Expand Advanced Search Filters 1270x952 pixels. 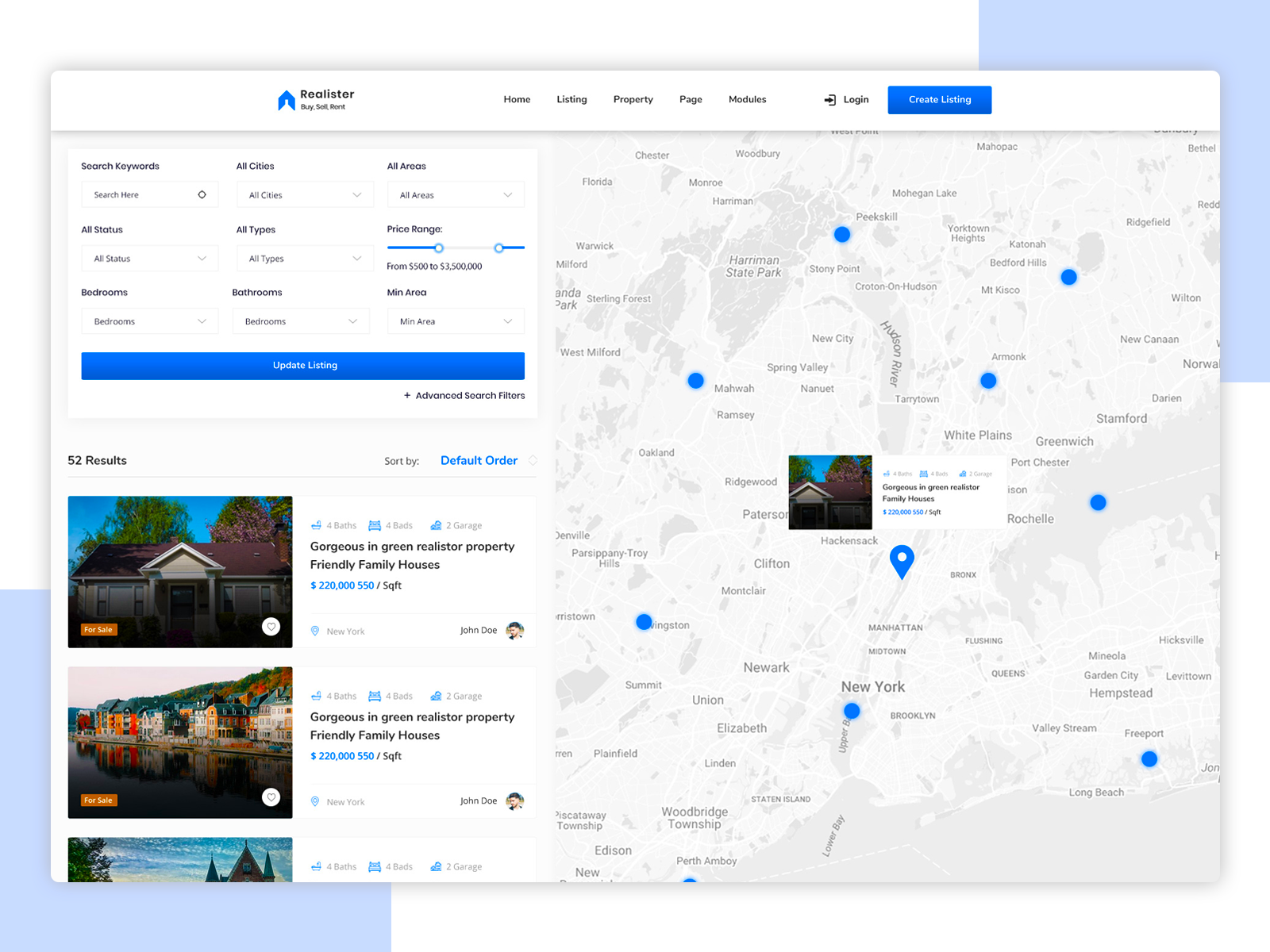[x=464, y=395]
